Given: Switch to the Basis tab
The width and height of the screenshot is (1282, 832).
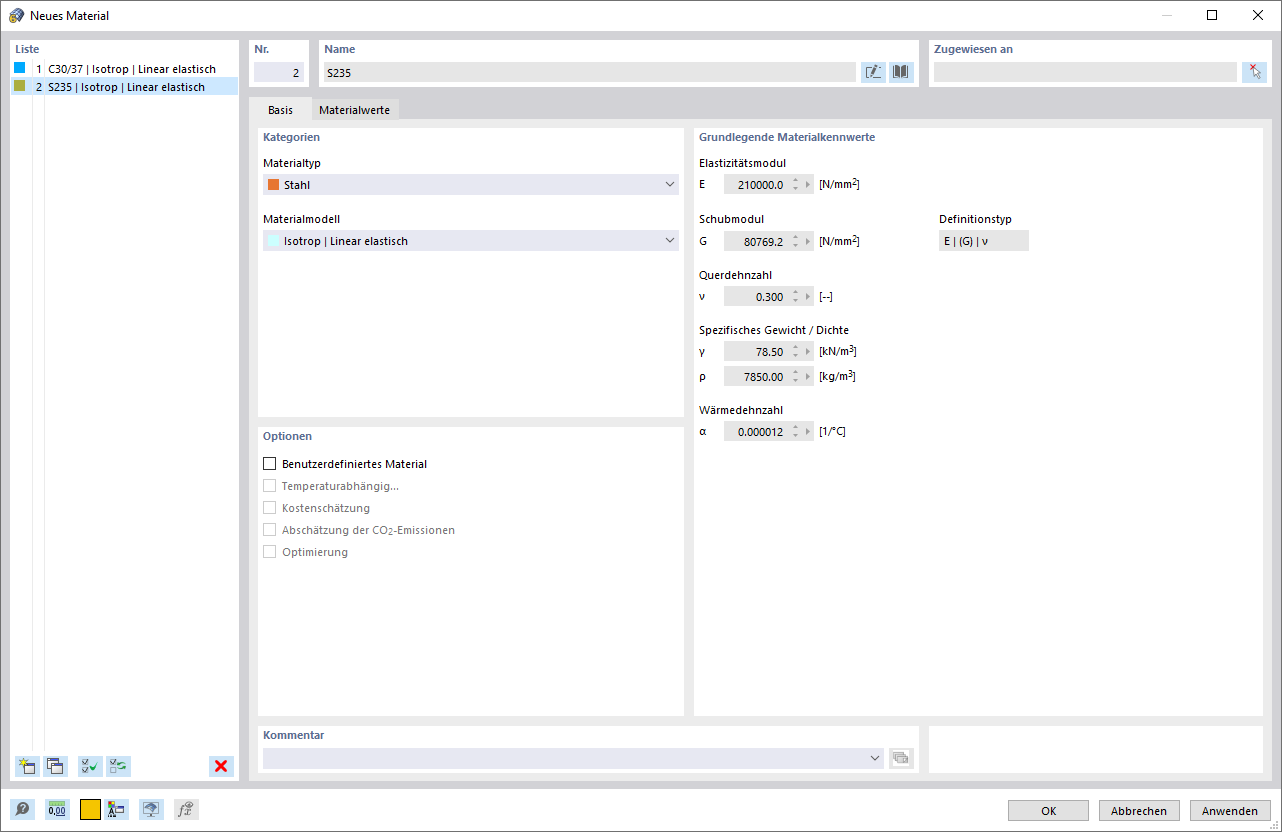Looking at the screenshot, I should [280, 110].
